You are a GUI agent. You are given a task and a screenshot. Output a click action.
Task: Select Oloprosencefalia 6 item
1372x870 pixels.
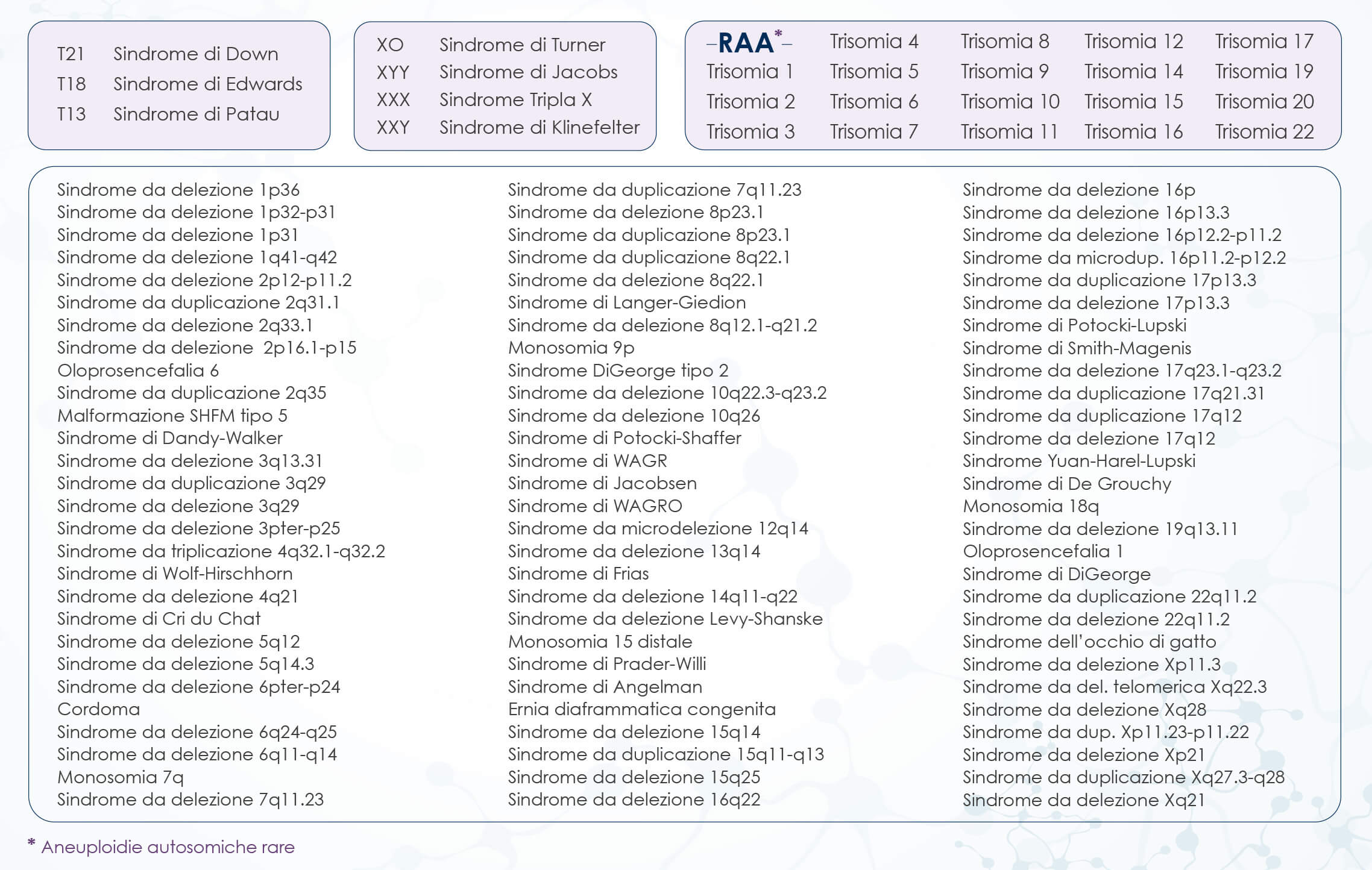click(137, 371)
